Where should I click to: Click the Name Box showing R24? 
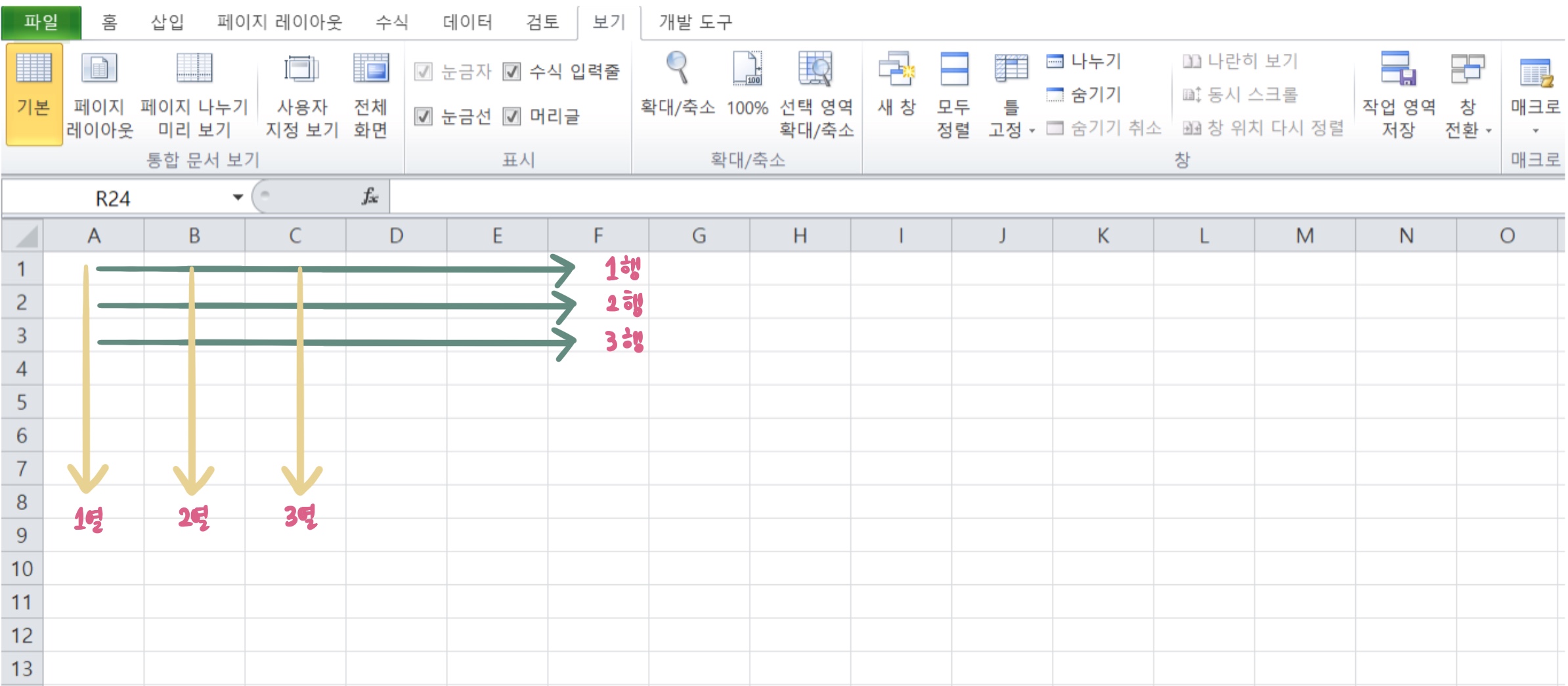[x=113, y=198]
